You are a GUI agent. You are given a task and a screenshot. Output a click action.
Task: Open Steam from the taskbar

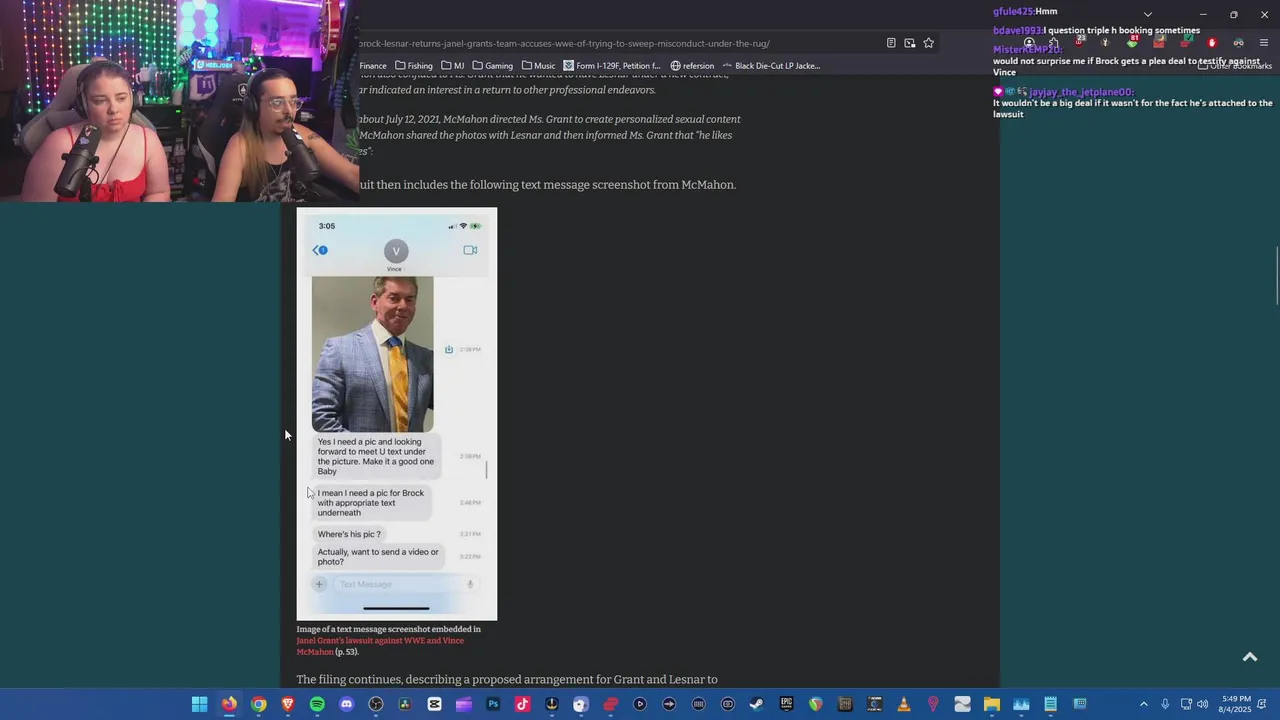[757, 704]
